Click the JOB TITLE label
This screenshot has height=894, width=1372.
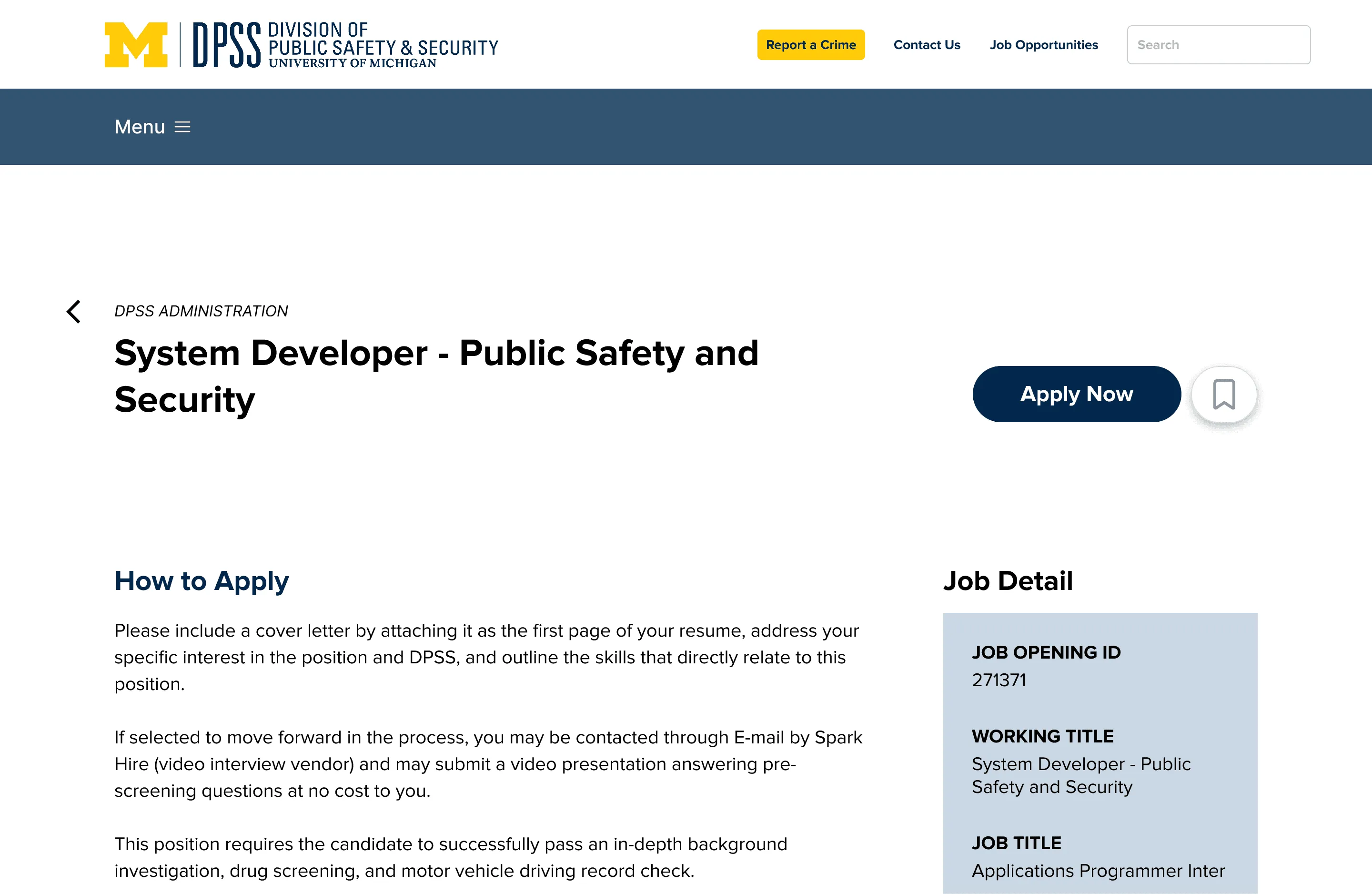point(1016,843)
